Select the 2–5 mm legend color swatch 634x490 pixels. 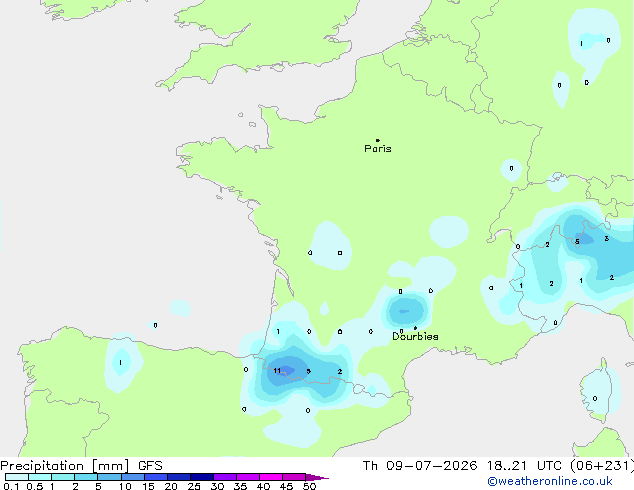(86, 477)
